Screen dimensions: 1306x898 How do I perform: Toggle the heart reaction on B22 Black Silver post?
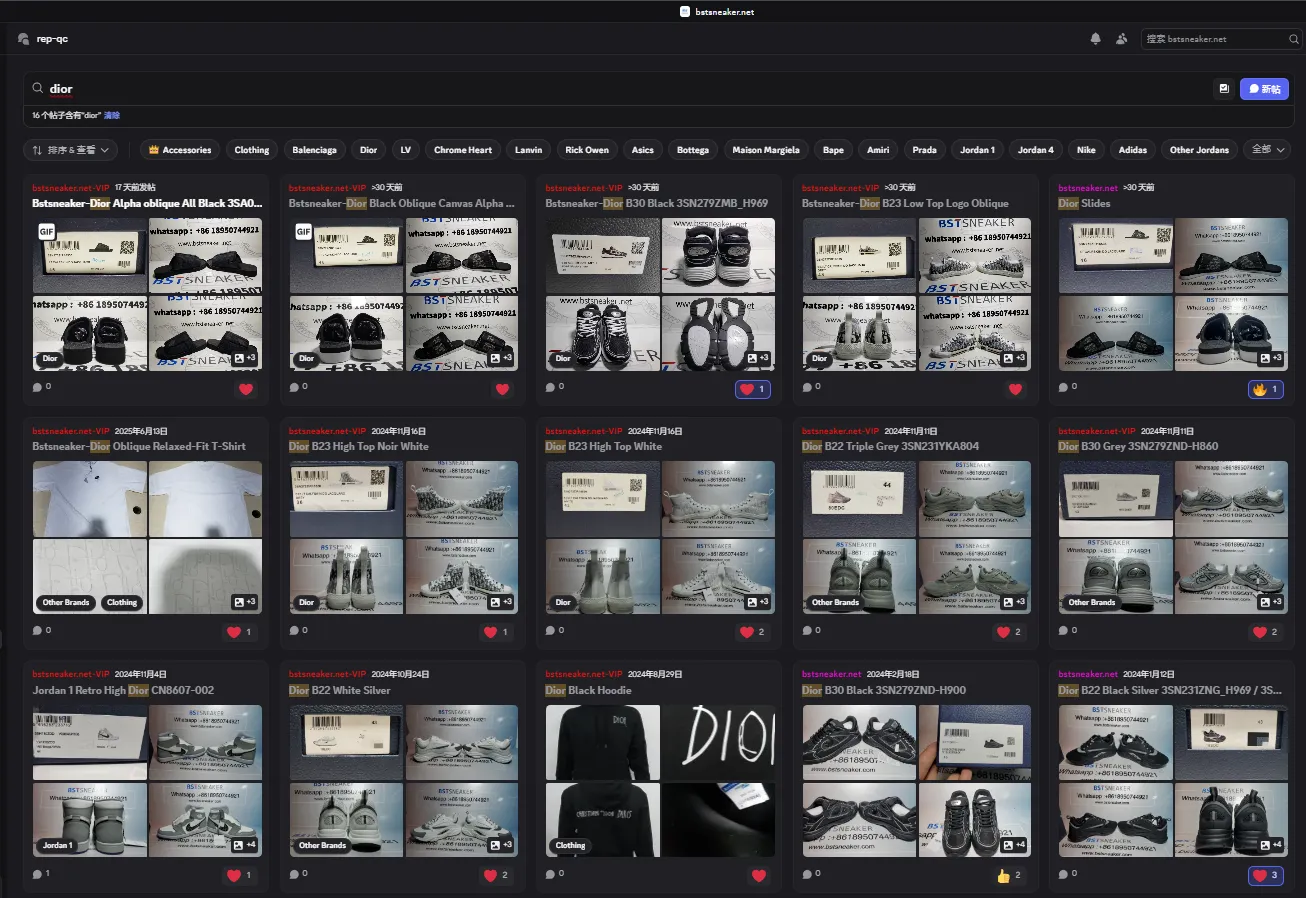[x=1266, y=876]
